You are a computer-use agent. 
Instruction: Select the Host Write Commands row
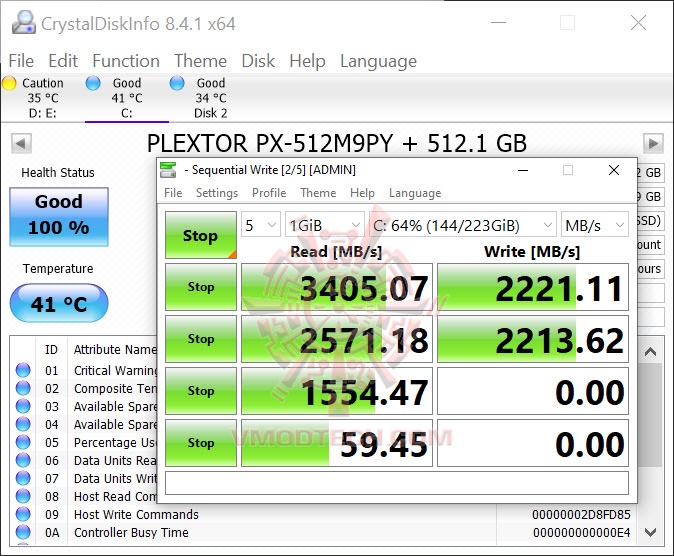click(x=325, y=514)
